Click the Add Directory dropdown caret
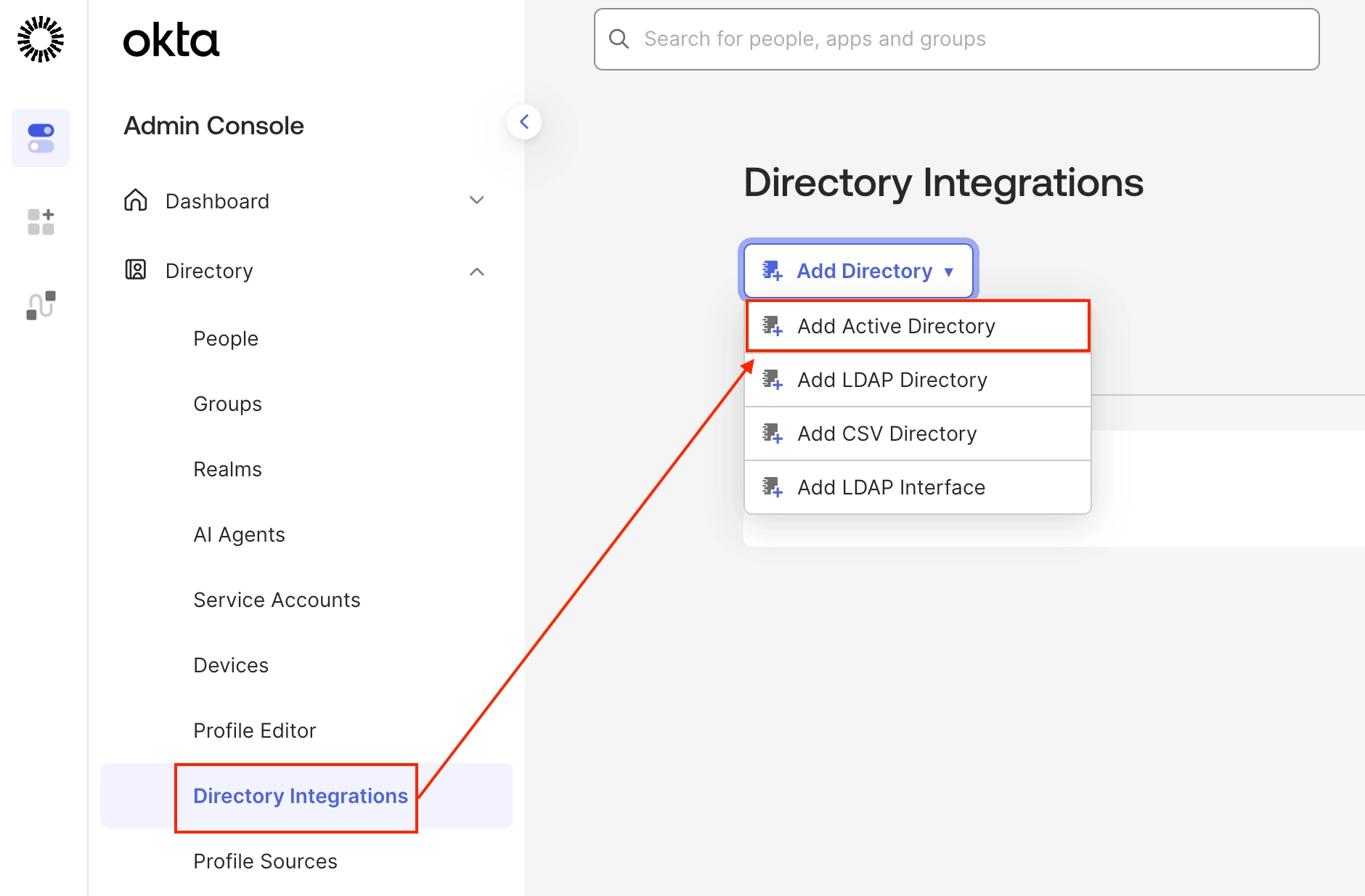Screen dimensions: 1365x896 [x=949, y=272]
